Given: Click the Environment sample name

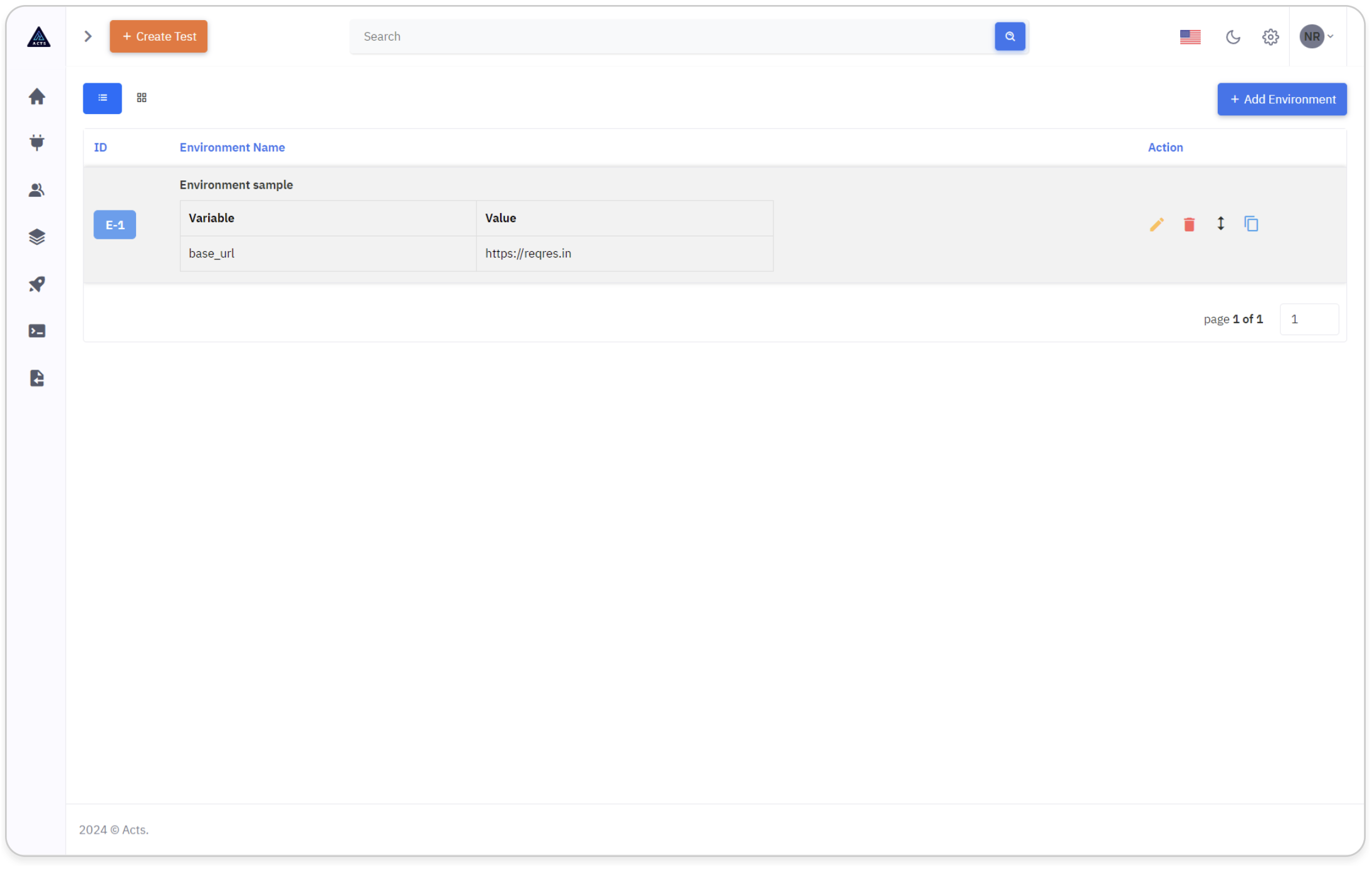Looking at the screenshot, I should pyautogui.click(x=236, y=185).
